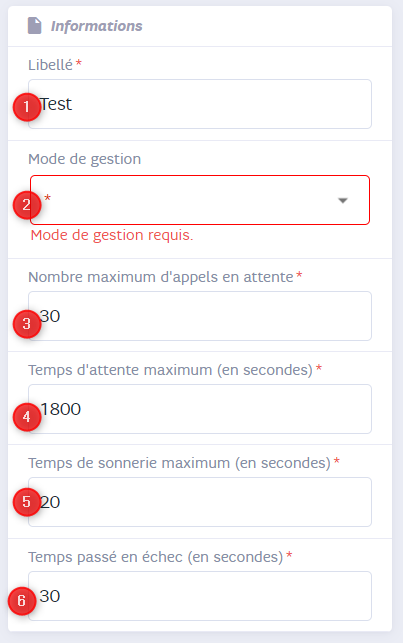Click the document icon beside Informations

tap(34, 26)
